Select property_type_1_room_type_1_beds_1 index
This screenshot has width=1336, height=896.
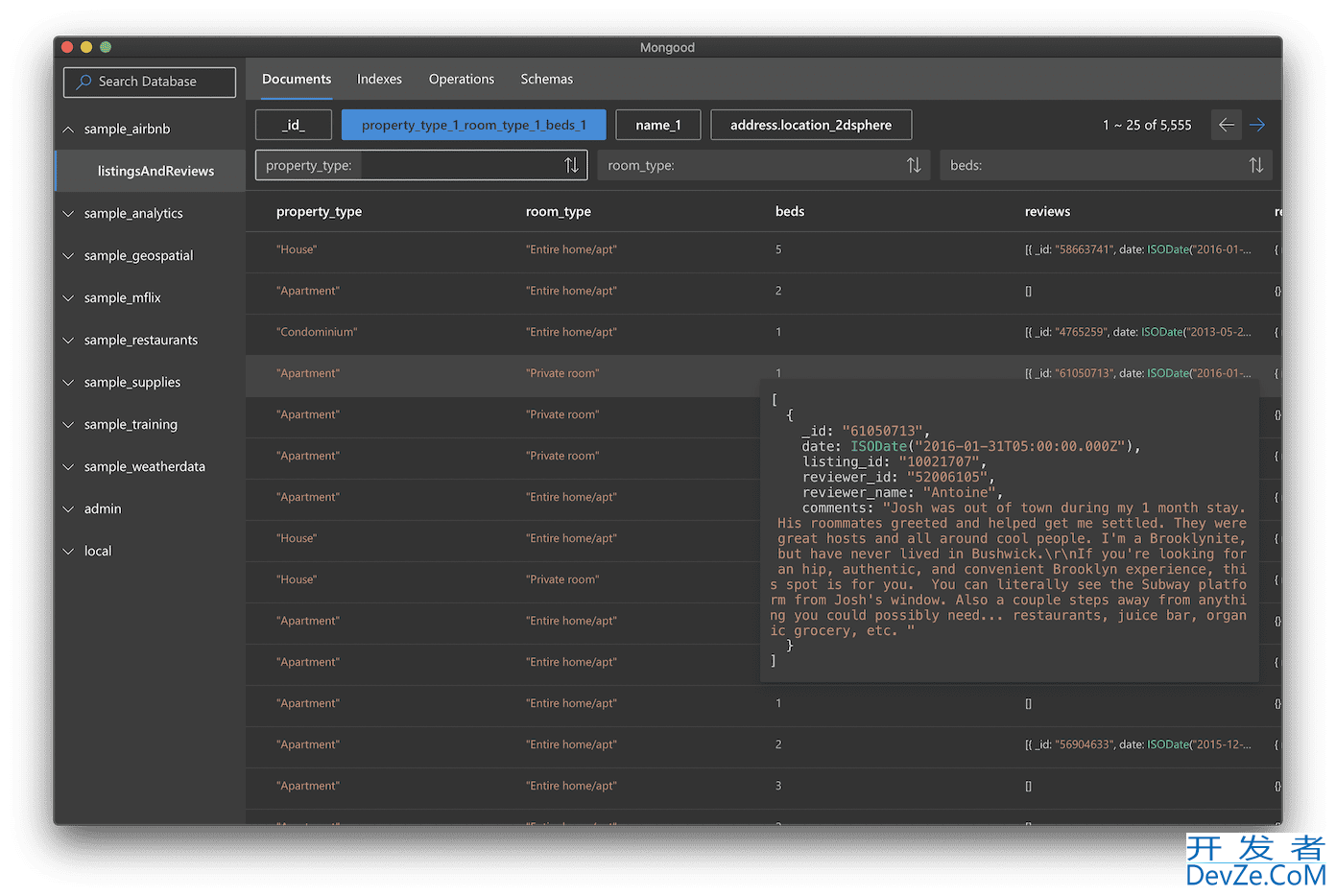pyautogui.click(x=473, y=125)
